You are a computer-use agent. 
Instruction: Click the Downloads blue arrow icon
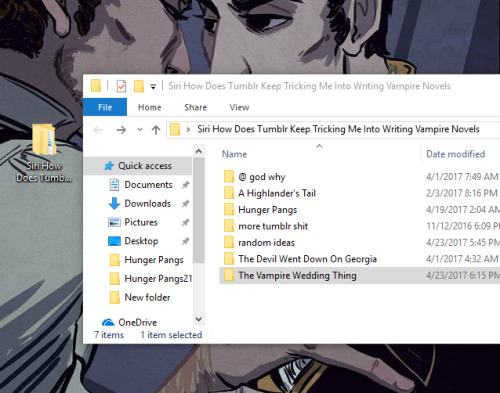click(114, 203)
